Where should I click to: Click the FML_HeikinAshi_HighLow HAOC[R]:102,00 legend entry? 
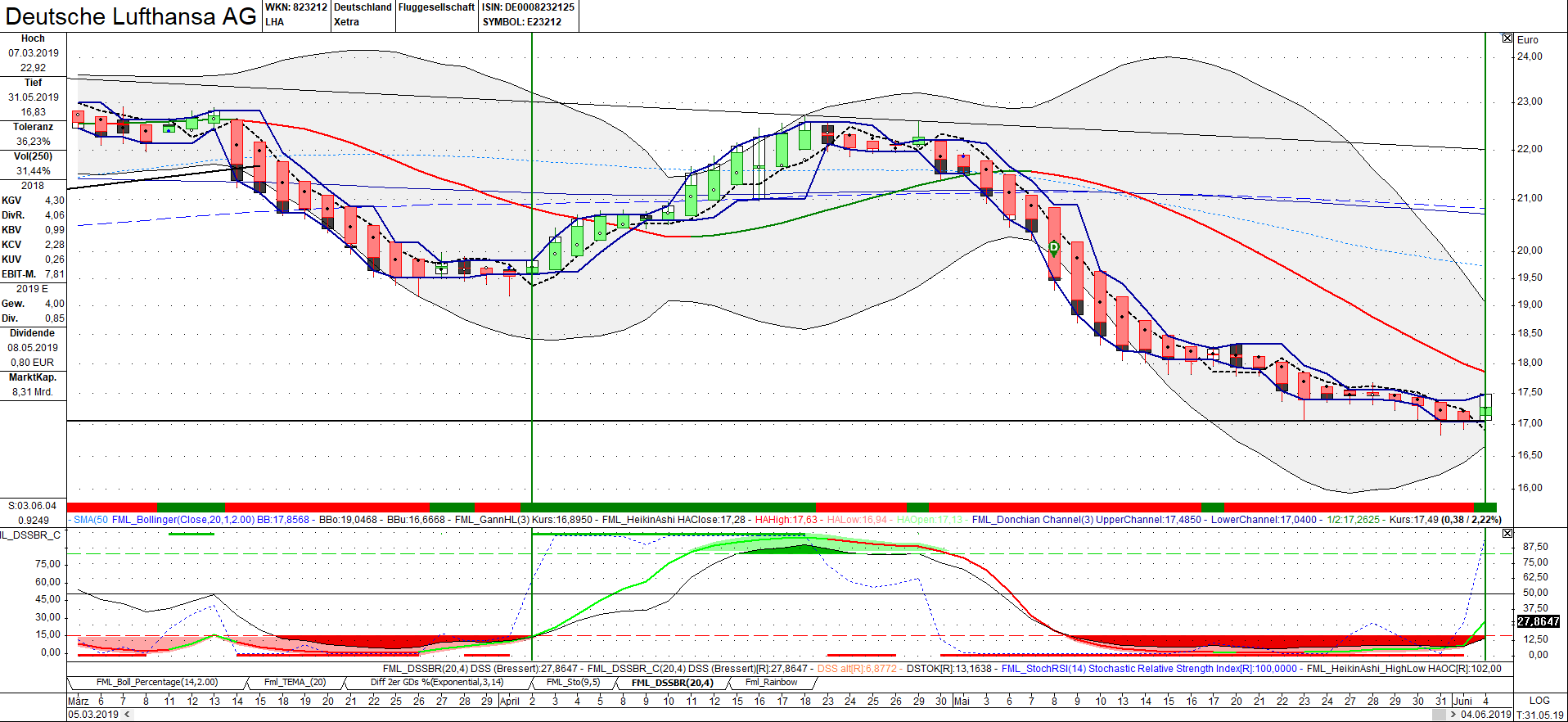(x=1404, y=668)
